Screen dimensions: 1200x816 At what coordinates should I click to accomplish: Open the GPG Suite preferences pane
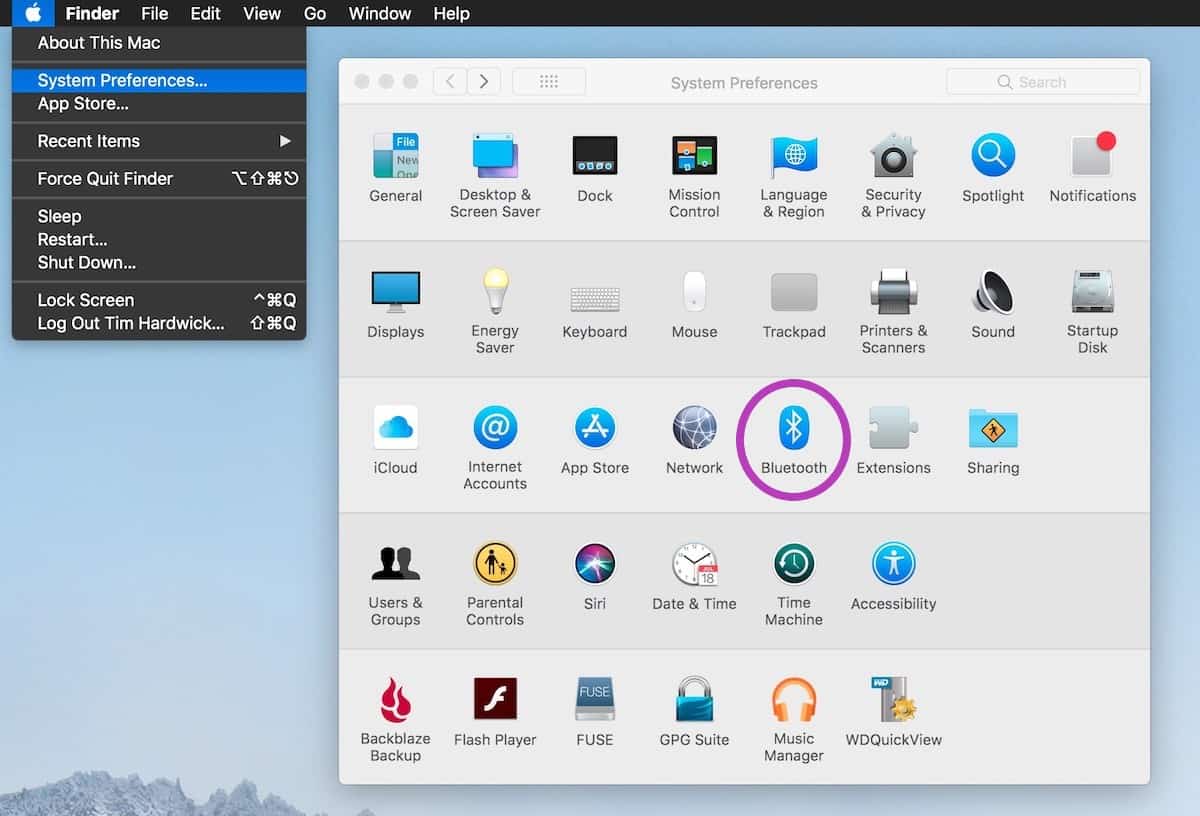[694, 712]
